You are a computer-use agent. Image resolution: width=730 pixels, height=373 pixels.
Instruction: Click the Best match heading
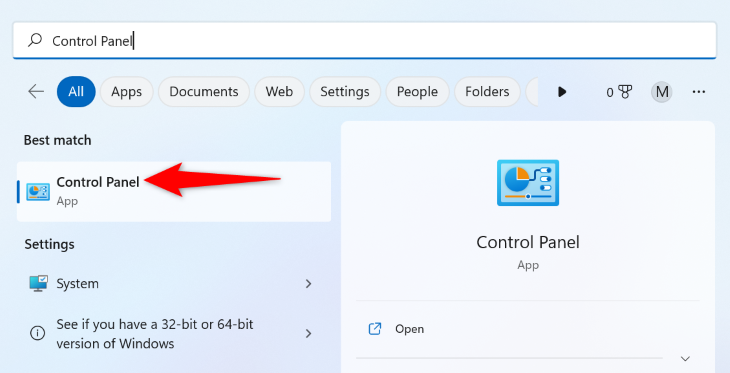tap(58, 140)
